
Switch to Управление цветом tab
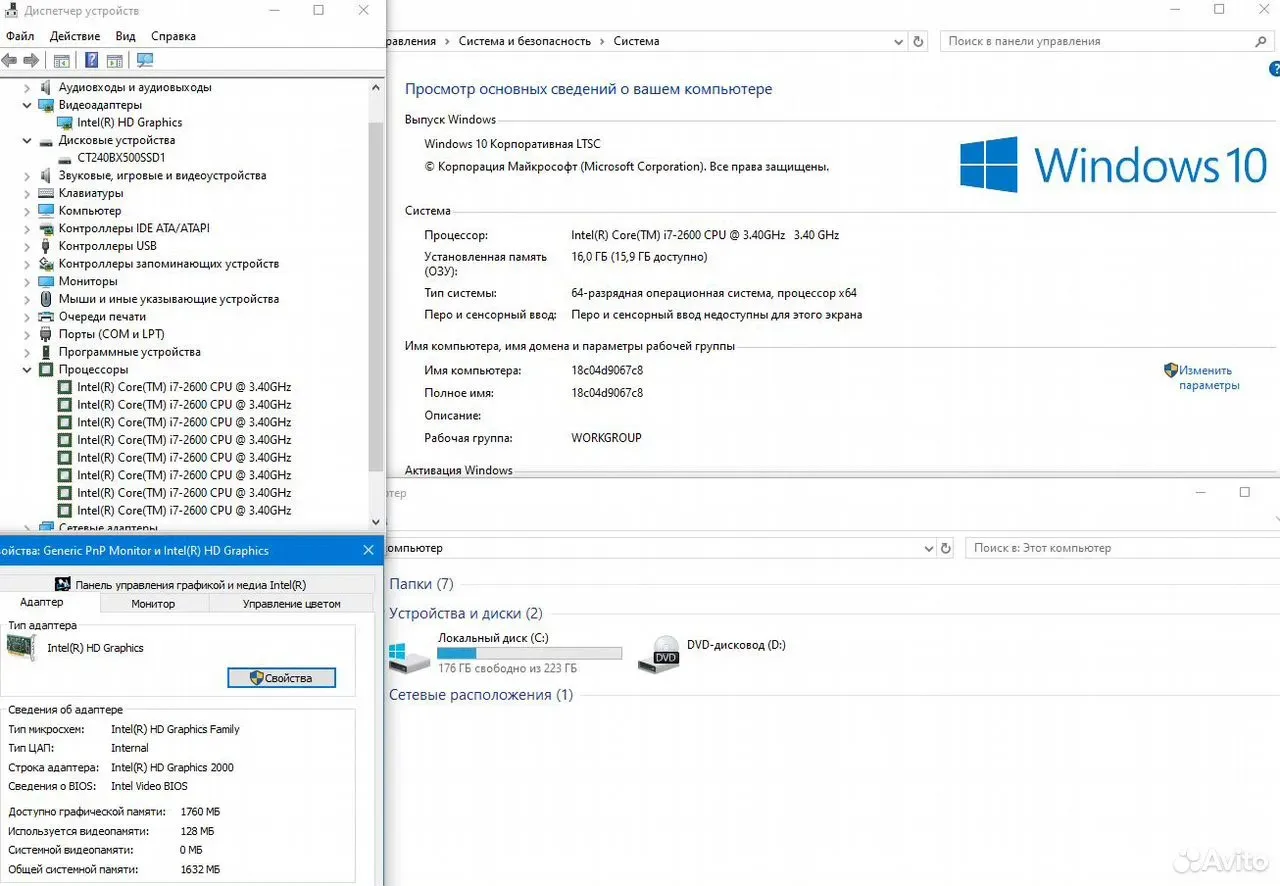291,604
